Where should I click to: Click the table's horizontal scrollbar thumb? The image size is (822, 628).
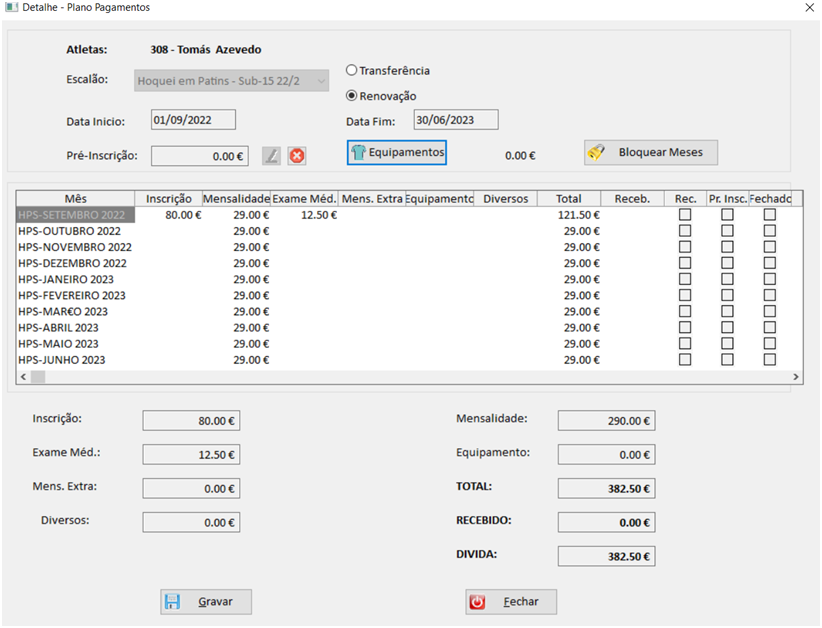(38, 376)
